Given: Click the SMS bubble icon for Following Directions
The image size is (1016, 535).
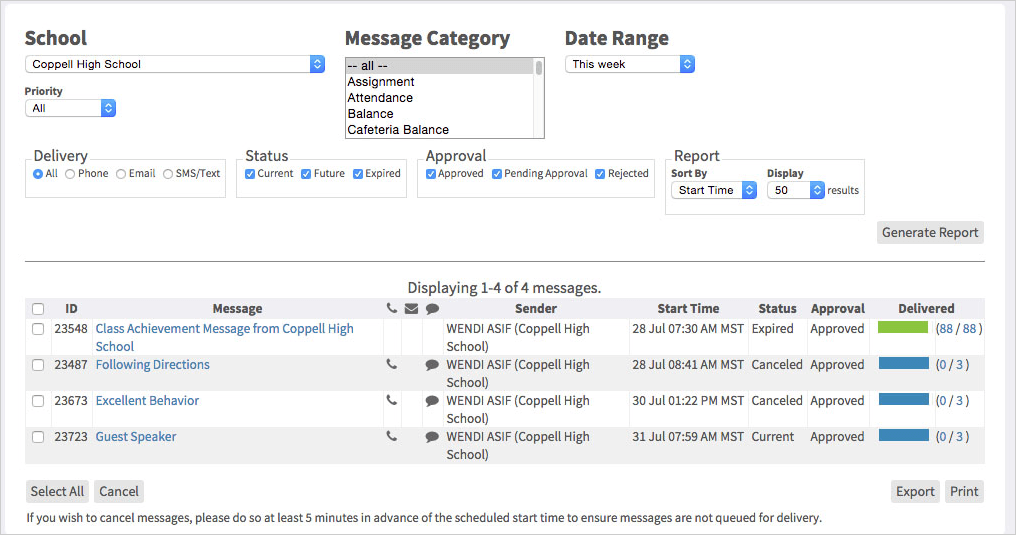Looking at the screenshot, I should [432, 365].
